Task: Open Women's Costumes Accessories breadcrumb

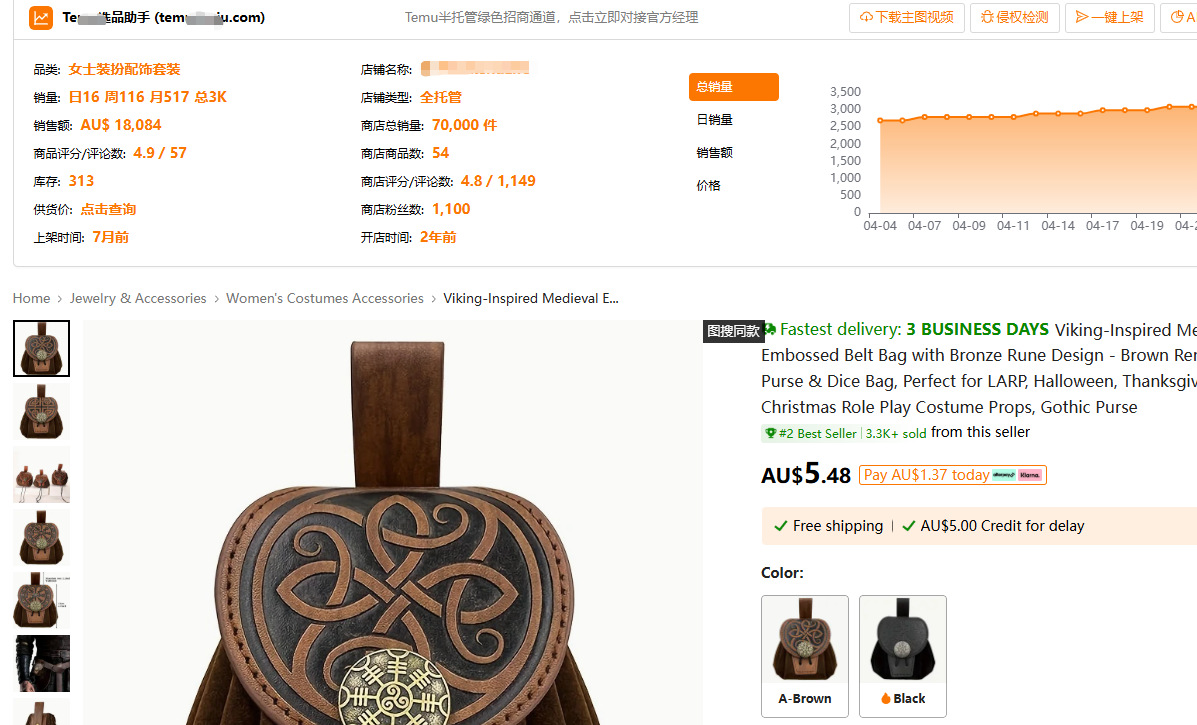Action: 324,298
